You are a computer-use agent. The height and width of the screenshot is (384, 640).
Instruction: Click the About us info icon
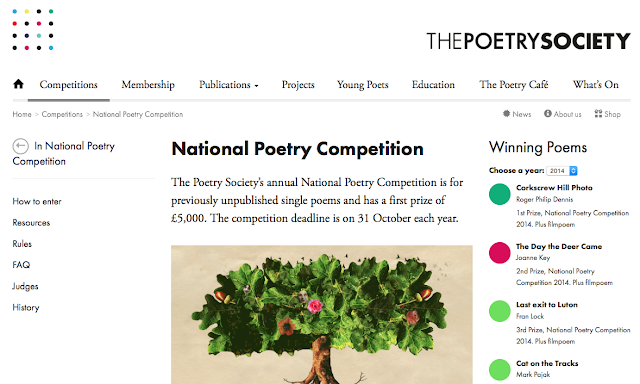(548, 114)
